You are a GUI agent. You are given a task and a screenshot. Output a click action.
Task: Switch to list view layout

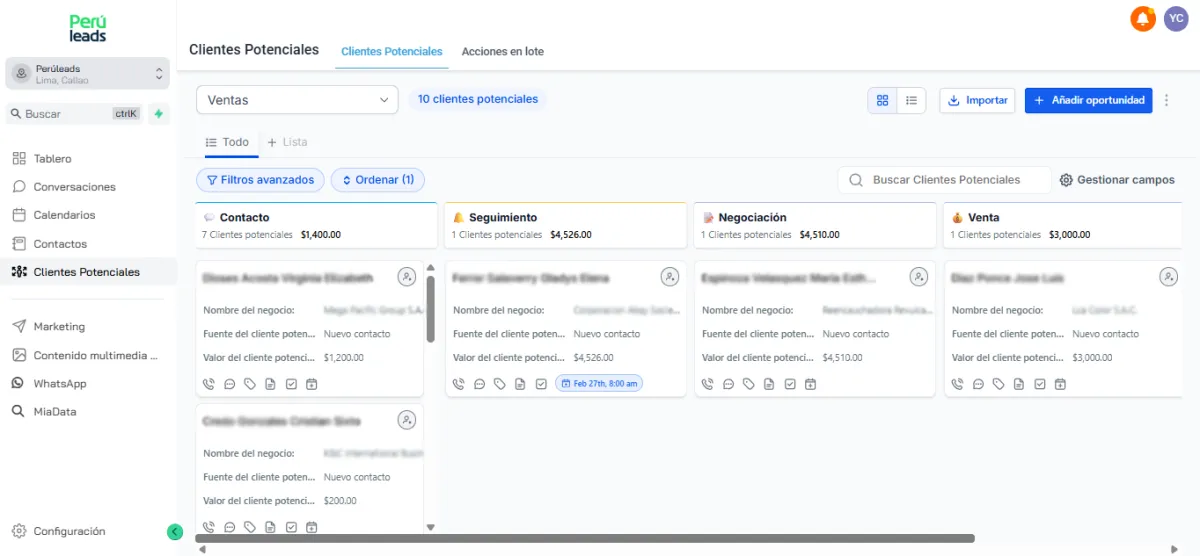click(x=911, y=100)
